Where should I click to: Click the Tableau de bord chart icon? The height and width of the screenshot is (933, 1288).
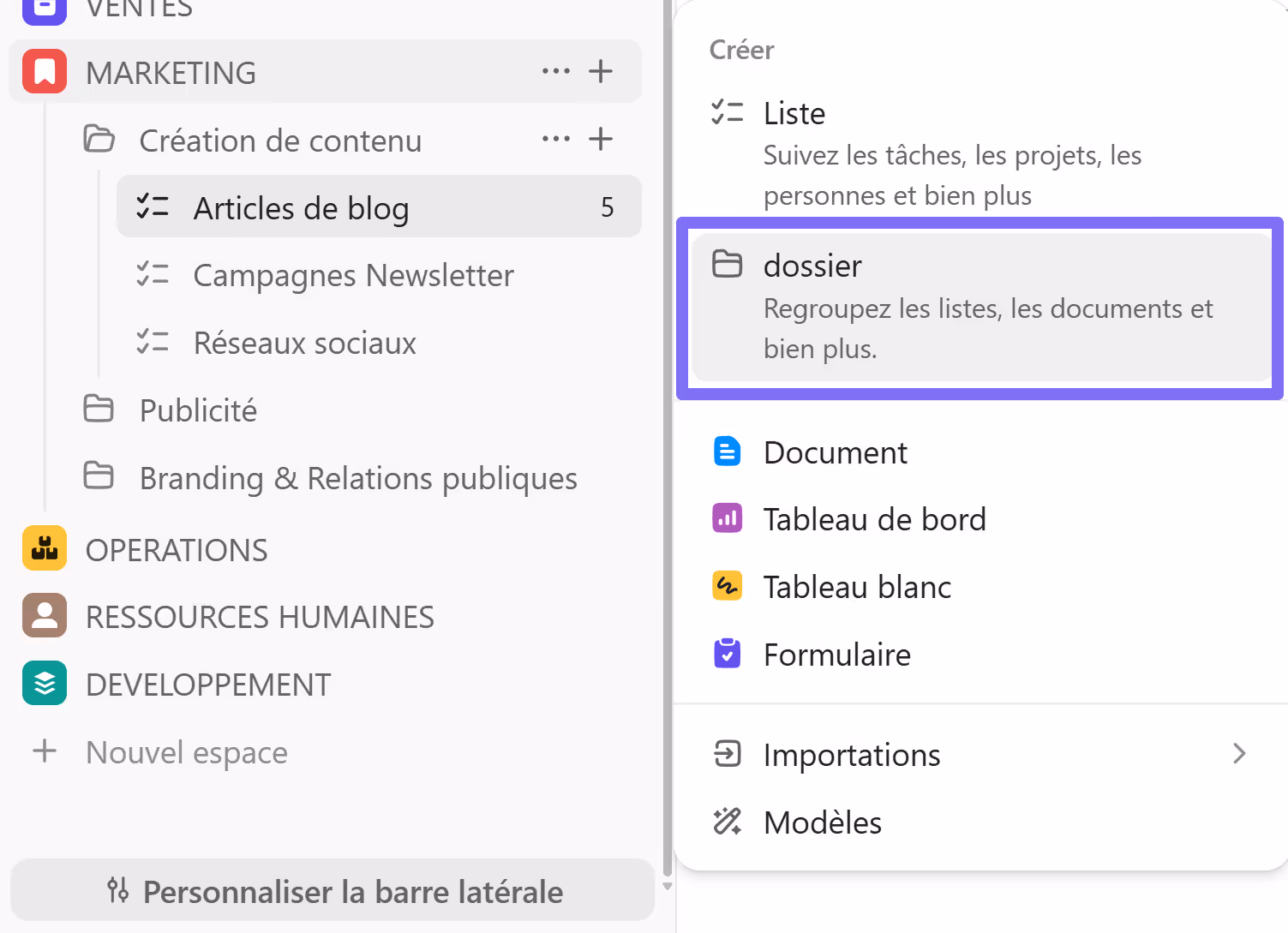point(727,518)
